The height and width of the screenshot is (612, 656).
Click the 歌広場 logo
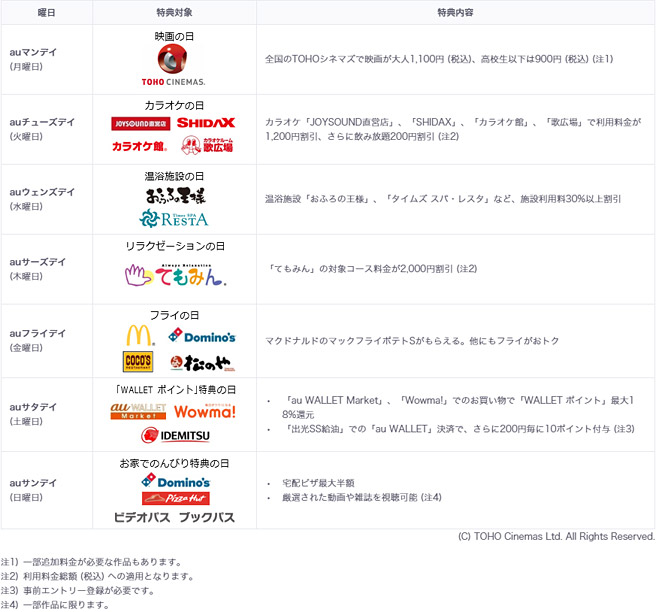(x=207, y=145)
